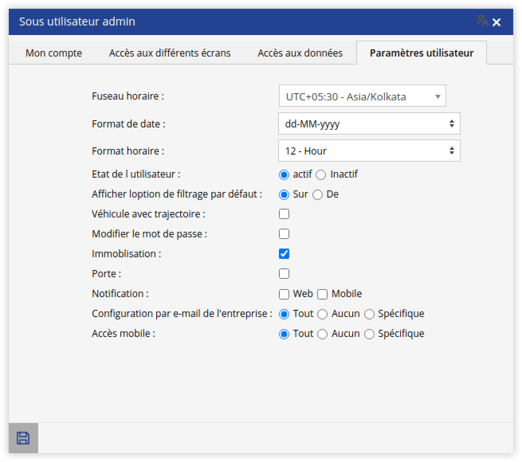Click the translate language icon in header
The height and width of the screenshot is (462, 522).
click(x=482, y=21)
